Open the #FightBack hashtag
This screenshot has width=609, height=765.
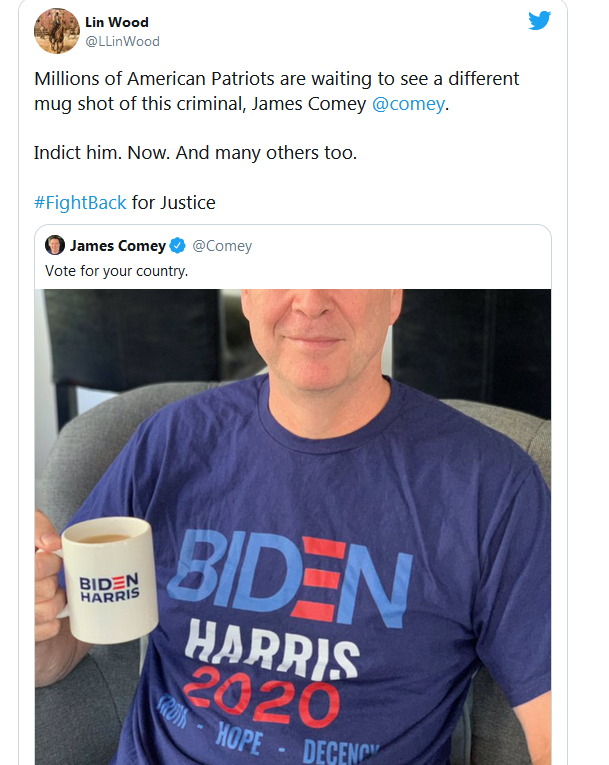tap(80, 202)
